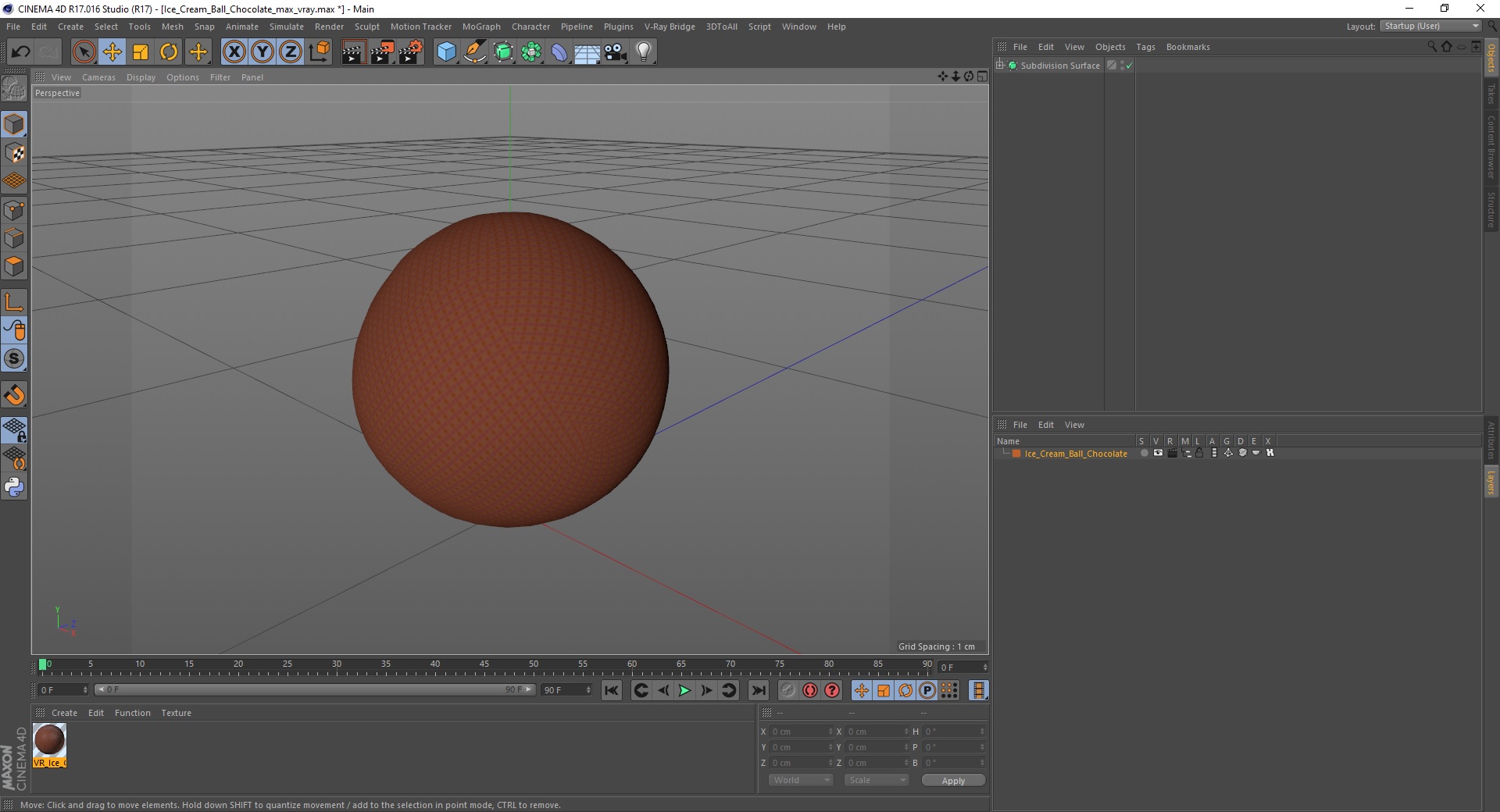Add a Camera object
Screen dimensions: 1500x812
[x=616, y=52]
